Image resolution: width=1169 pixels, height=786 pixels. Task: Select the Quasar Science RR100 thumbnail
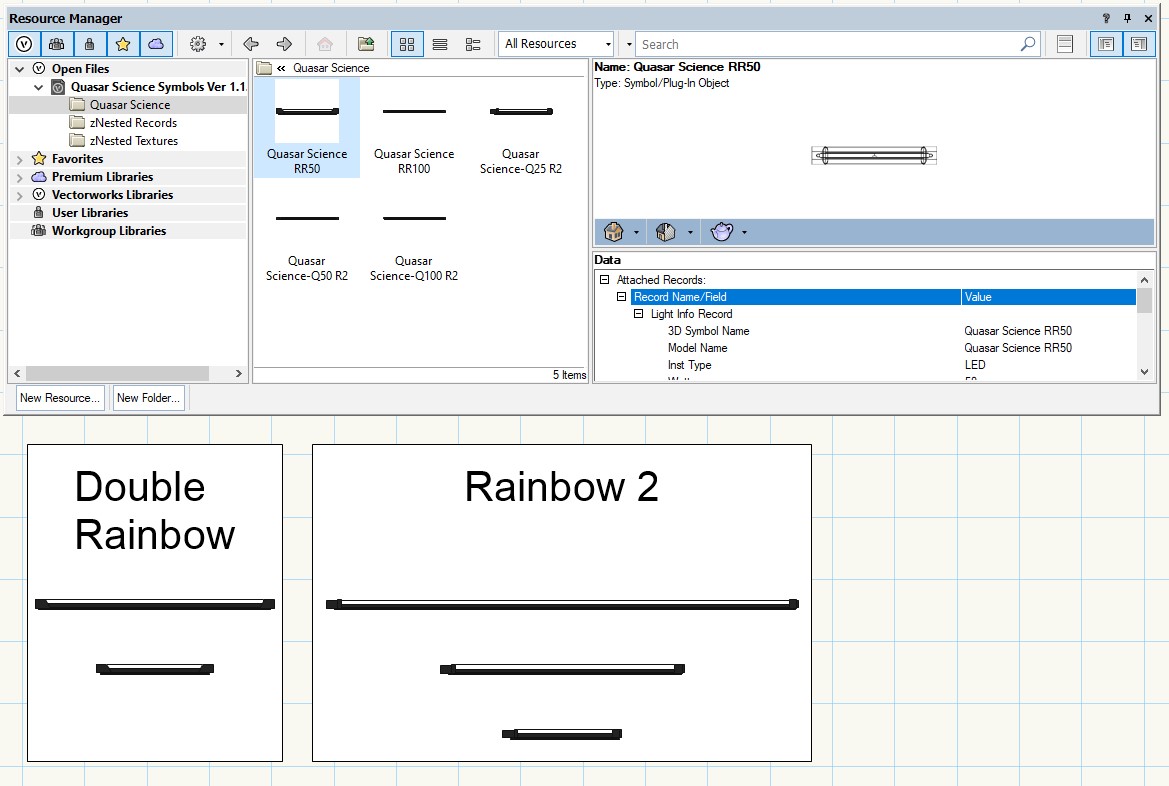pyautogui.click(x=414, y=130)
